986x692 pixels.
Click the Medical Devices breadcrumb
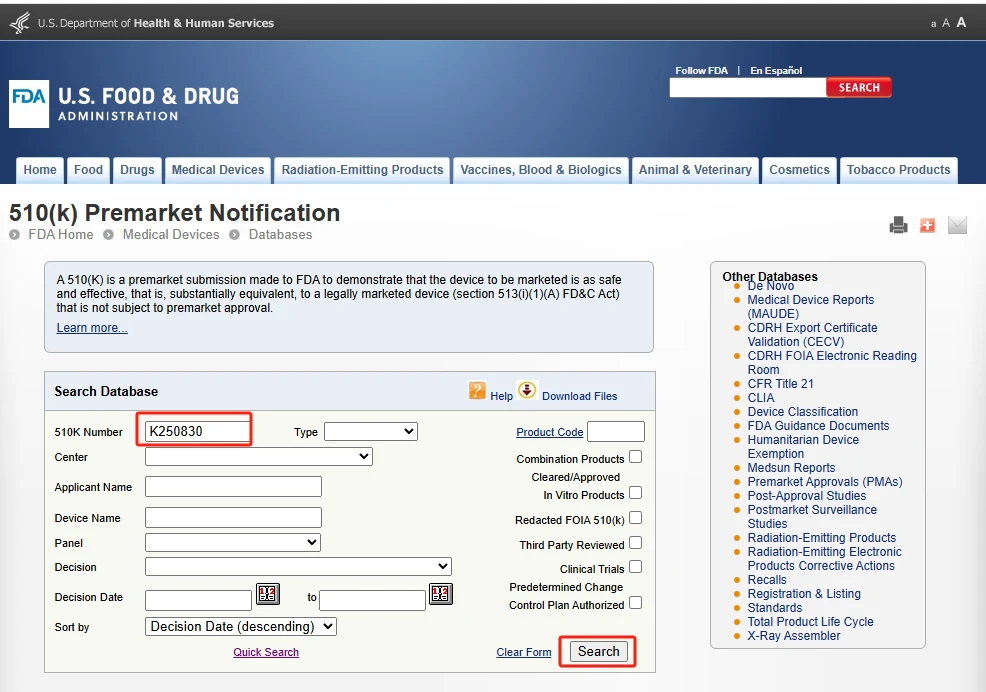click(171, 235)
